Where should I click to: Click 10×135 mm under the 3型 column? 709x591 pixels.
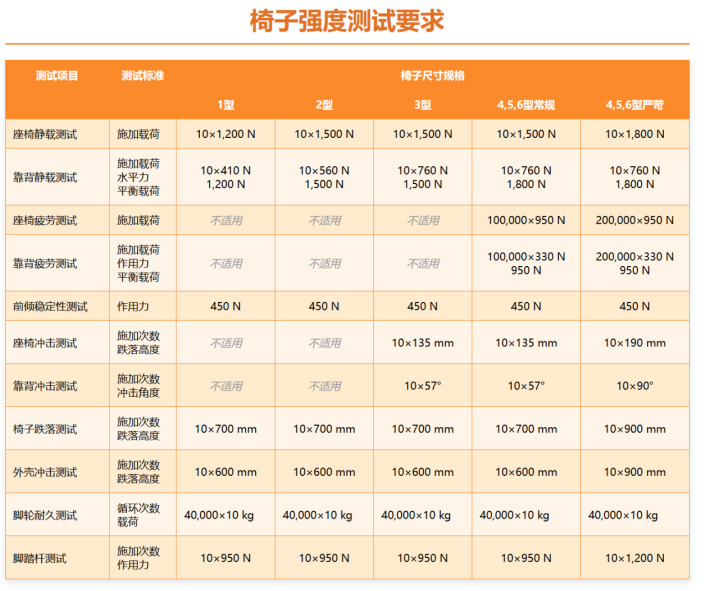(423, 343)
